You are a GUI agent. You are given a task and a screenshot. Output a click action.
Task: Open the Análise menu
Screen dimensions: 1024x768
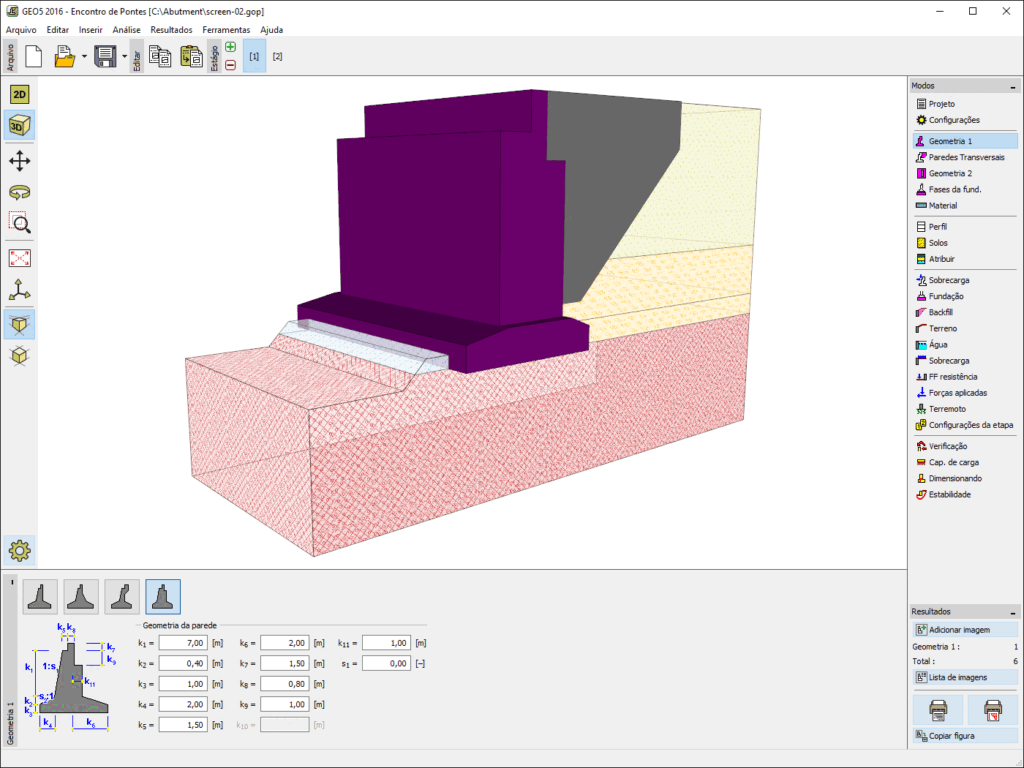click(x=127, y=30)
